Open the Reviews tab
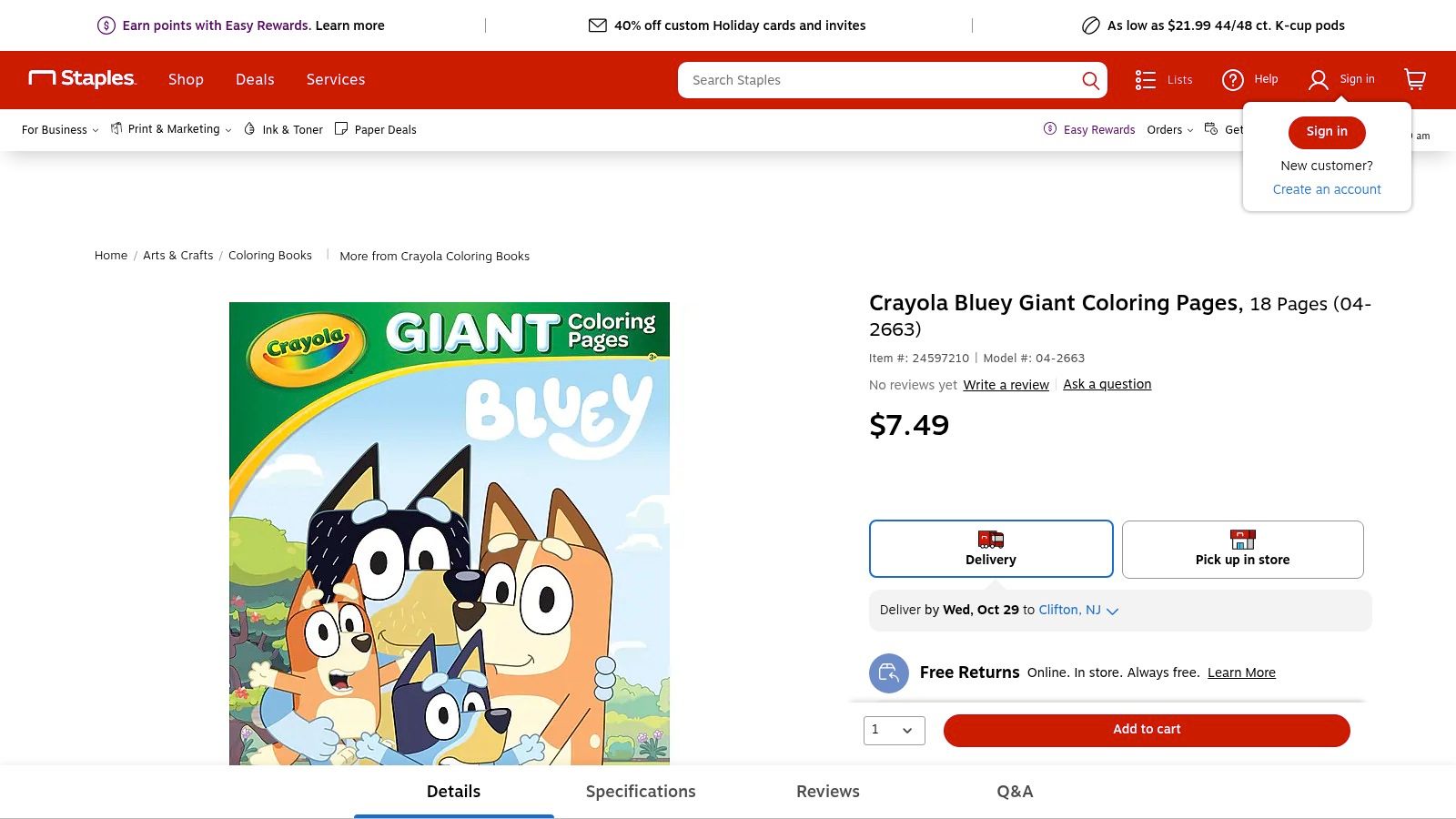This screenshot has width=1456, height=819. [827, 792]
